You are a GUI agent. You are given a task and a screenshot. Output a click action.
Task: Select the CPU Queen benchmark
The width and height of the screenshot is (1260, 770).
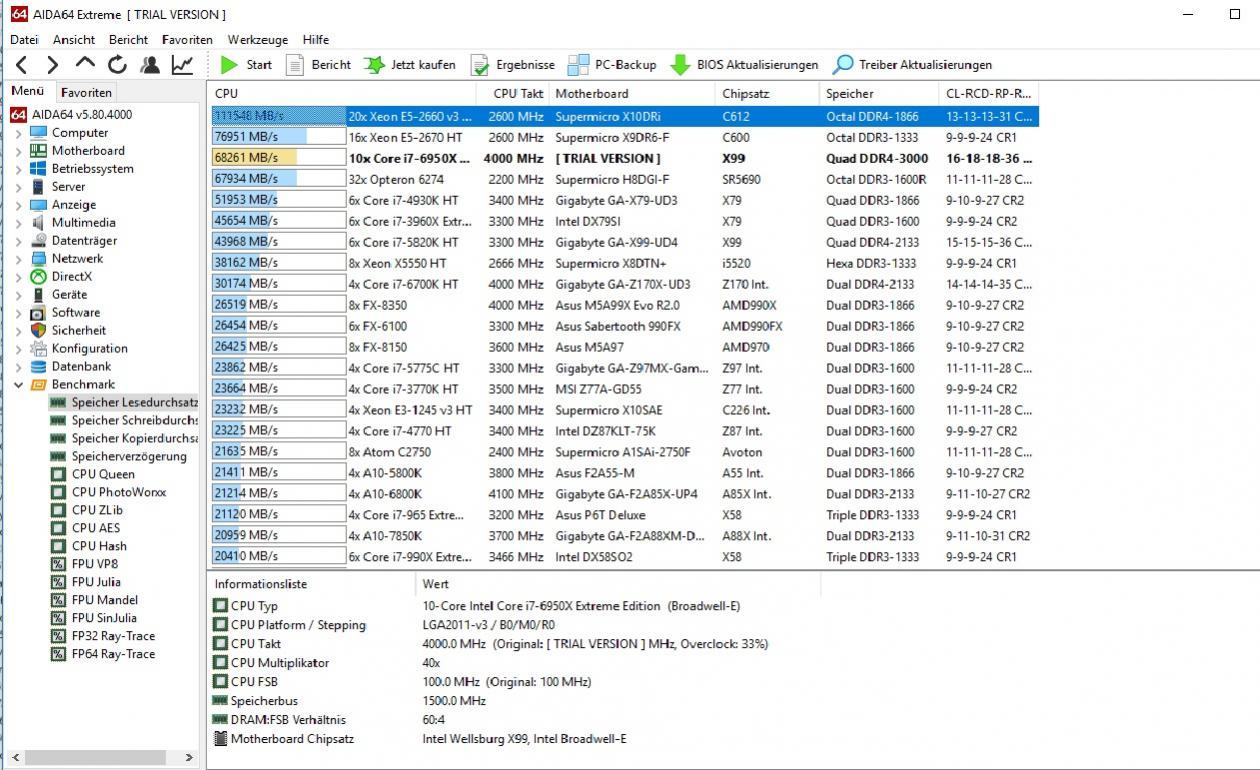tap(103, 474)
